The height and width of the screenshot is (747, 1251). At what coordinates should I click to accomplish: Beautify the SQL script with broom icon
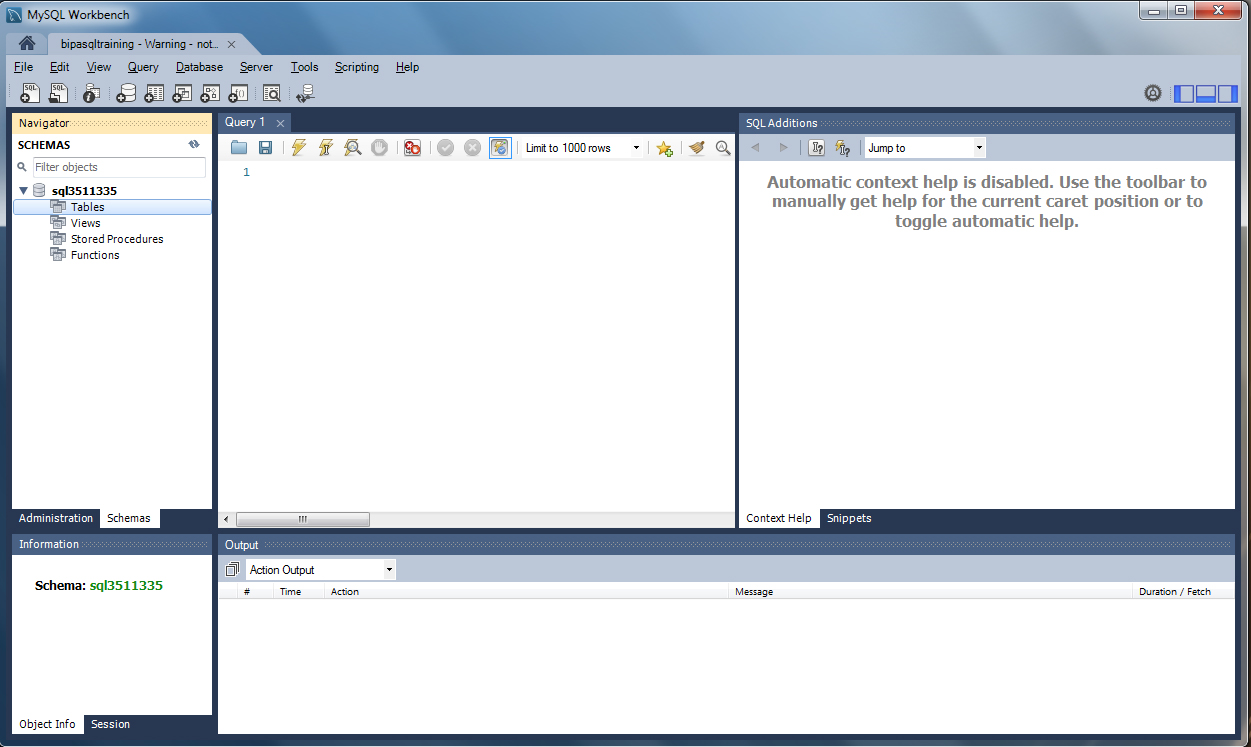(x=697, y=147)
